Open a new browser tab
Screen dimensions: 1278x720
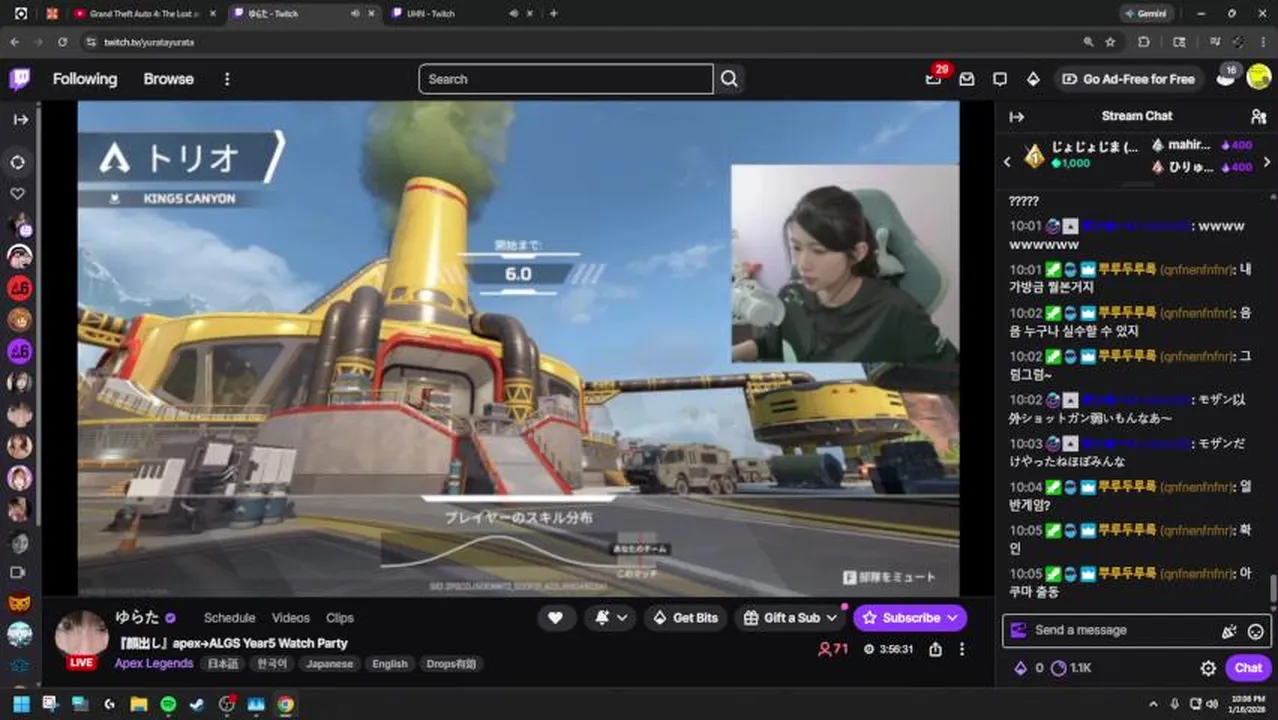(x=553, y=13)
